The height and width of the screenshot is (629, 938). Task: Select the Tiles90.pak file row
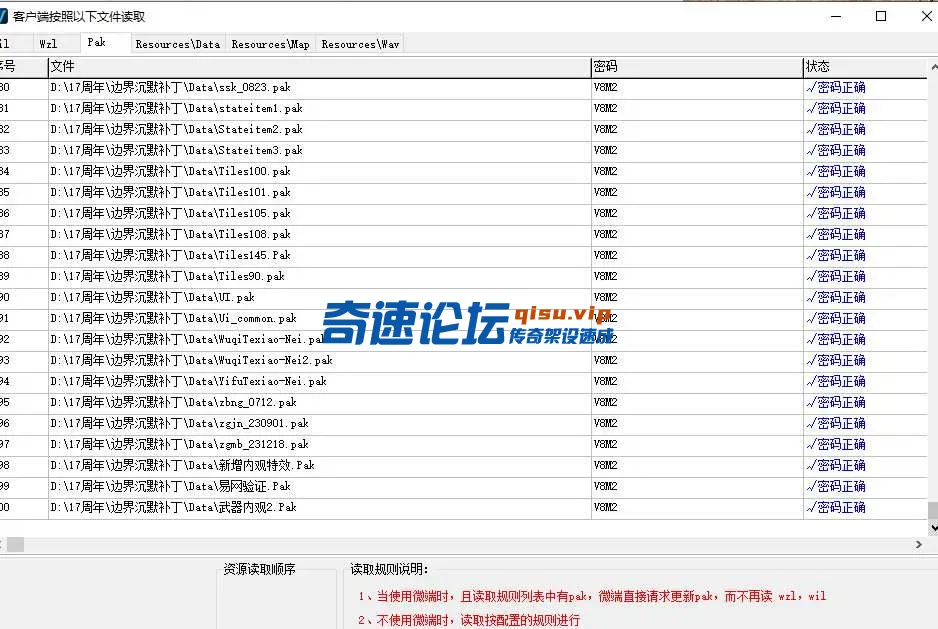464,276
